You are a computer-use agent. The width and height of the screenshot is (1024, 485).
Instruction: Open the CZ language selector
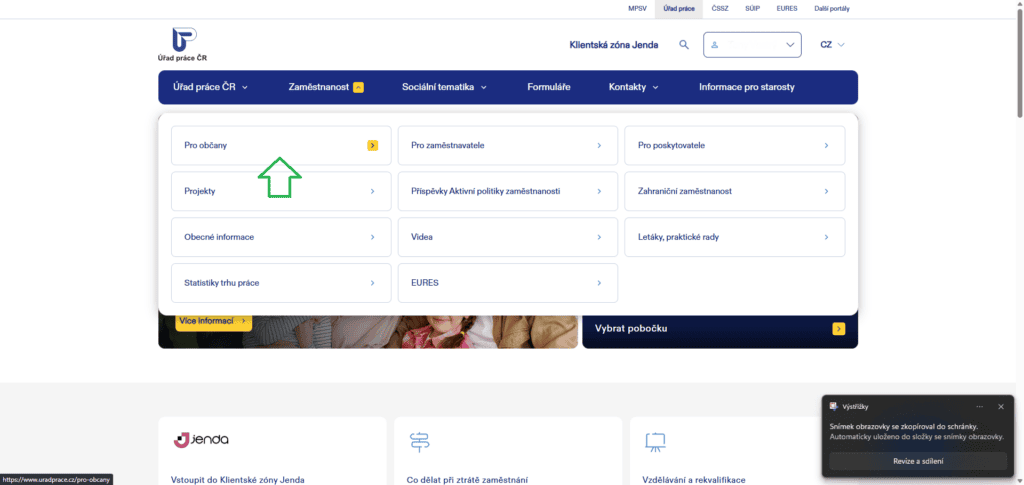click(x=833, y=45)
